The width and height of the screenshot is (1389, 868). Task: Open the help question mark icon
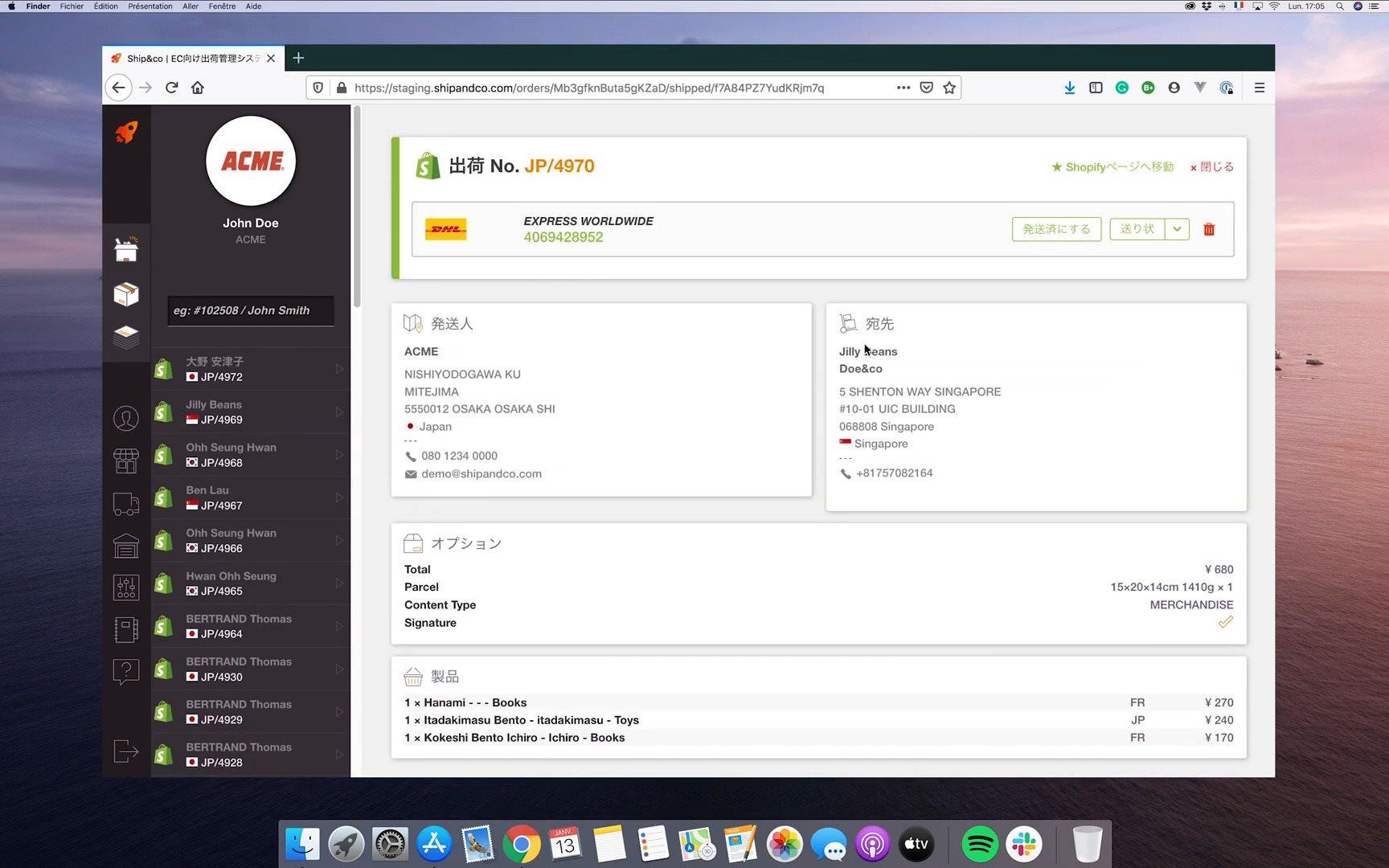click(126, 671)
